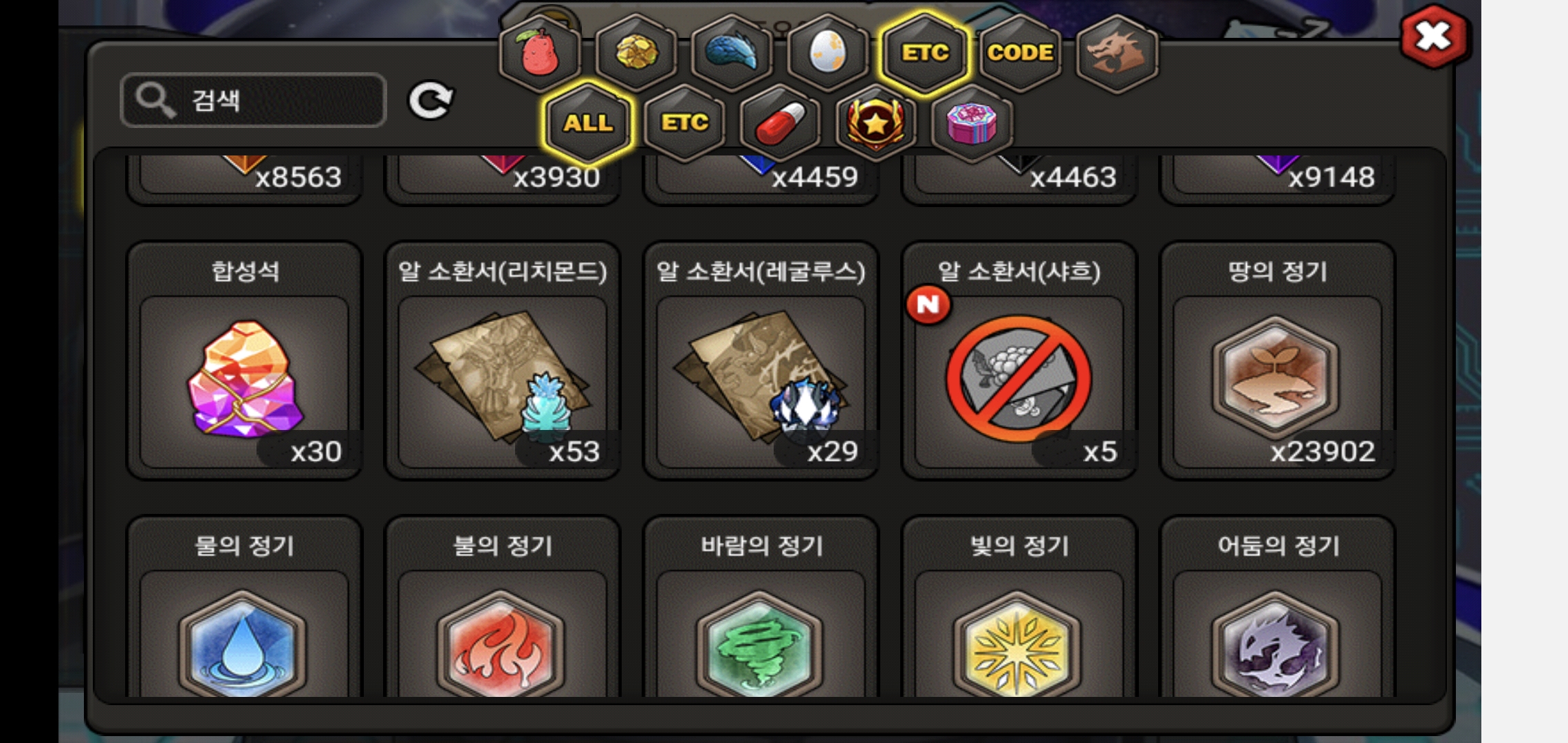This screenshot has width=1568, height=743.
Task: Click the refresh arrow button
Action: 431,101
